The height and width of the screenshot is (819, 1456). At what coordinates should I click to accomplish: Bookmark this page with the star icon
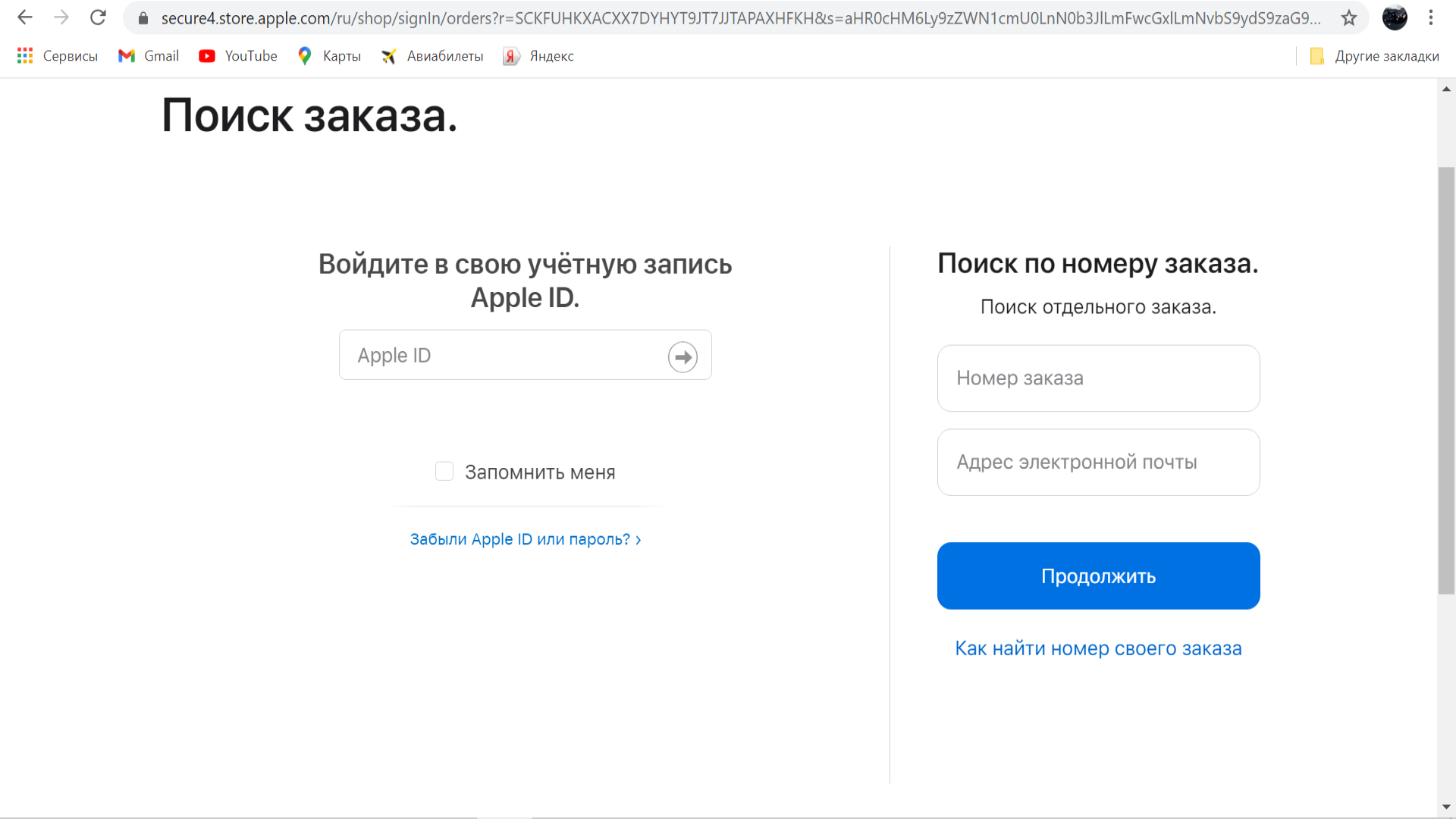(1348, 18)
